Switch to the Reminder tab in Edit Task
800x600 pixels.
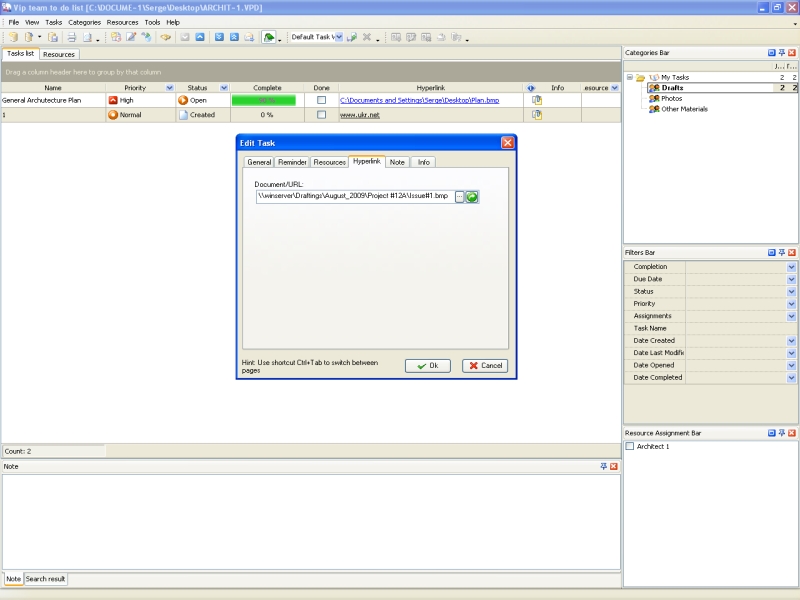[x=292, y=162]
